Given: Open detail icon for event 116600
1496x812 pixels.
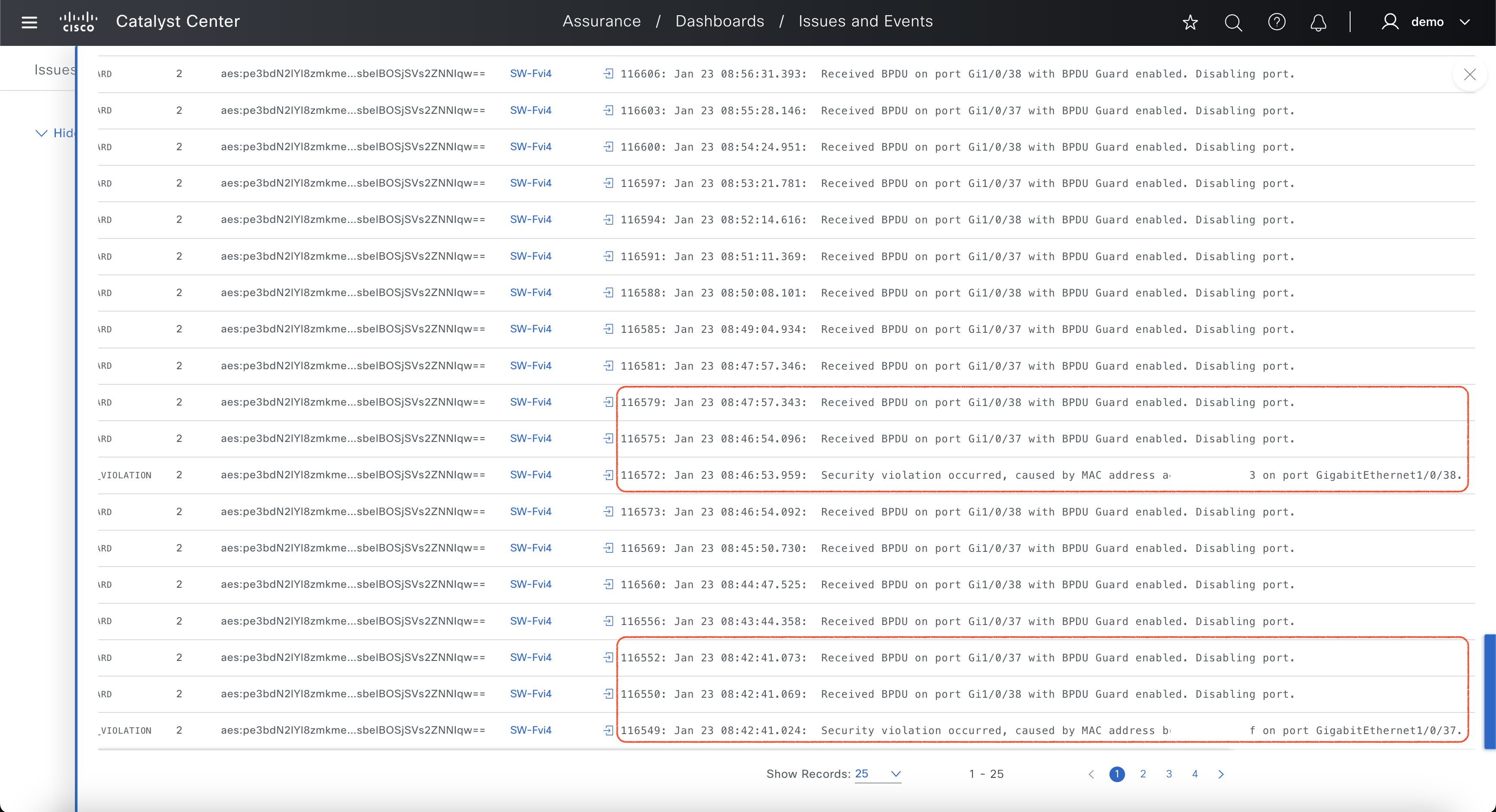Looking at the screenshot, I should (x=608, y=147).
